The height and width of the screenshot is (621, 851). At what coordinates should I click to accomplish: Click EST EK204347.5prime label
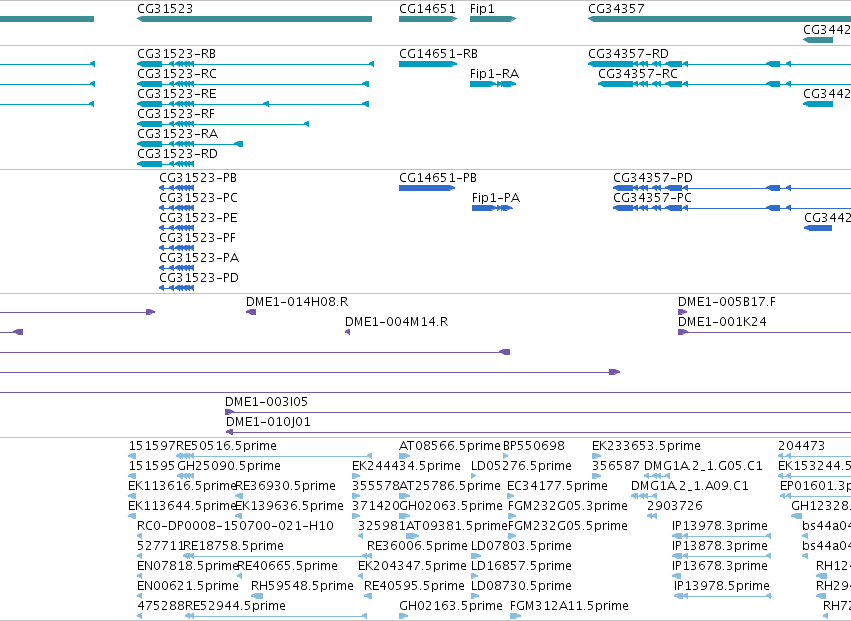[412, 566]
